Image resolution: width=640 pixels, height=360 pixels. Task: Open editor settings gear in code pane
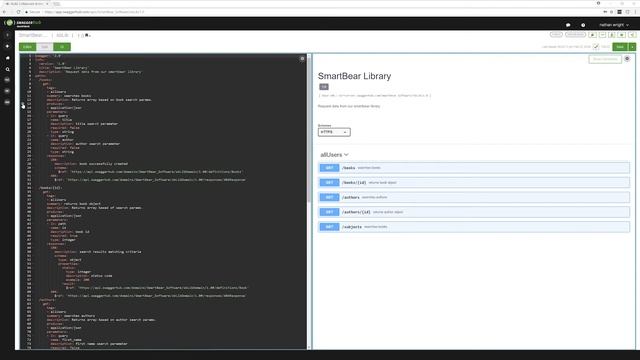pyautogui.click(x=302, y=59)
